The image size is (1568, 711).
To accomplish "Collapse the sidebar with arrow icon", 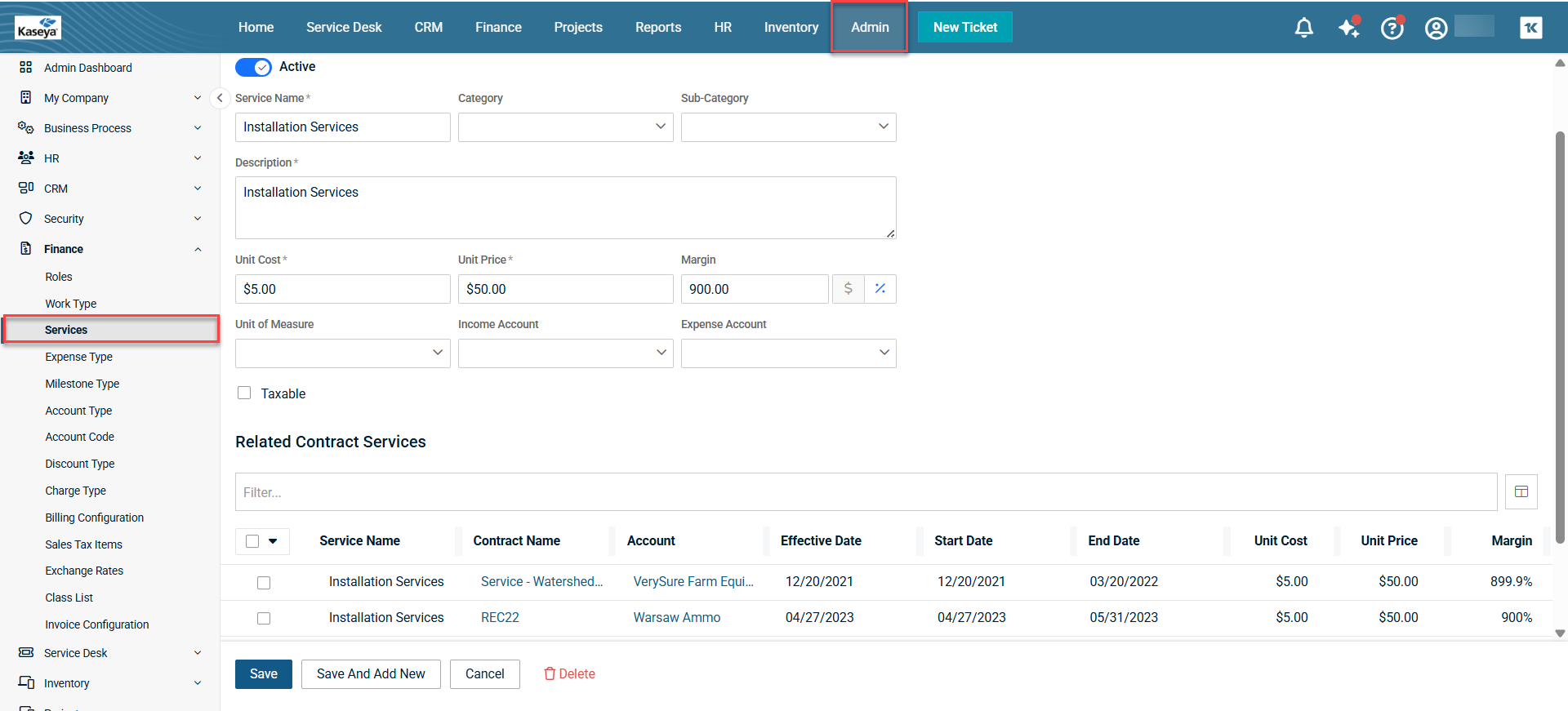I will [220, 98].
